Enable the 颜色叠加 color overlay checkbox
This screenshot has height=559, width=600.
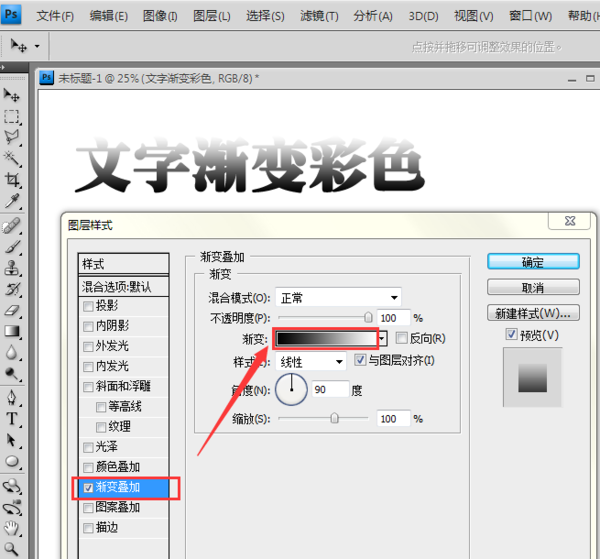click(x=88, y=468)
